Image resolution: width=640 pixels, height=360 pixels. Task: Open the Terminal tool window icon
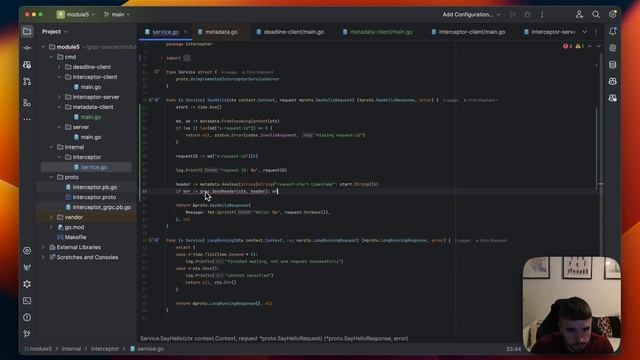(x=27, y=301)
